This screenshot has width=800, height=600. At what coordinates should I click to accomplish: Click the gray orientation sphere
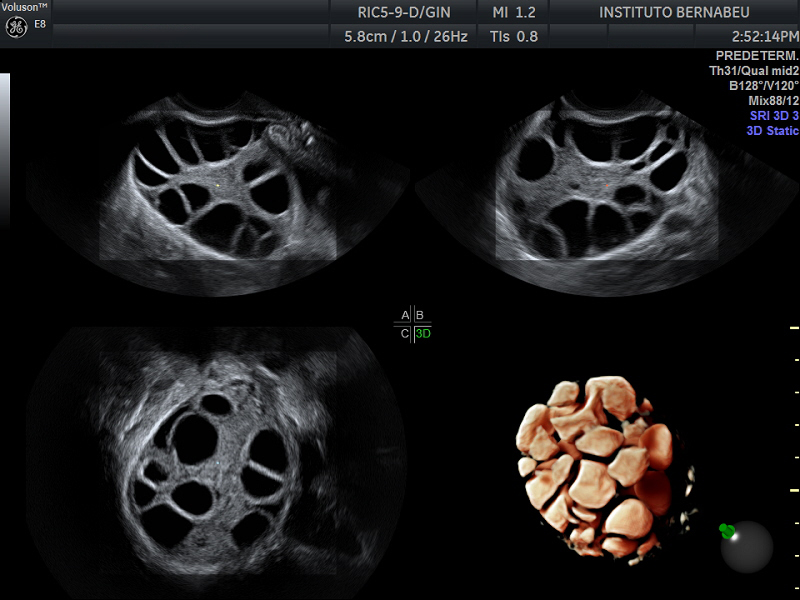click(747, 547)
